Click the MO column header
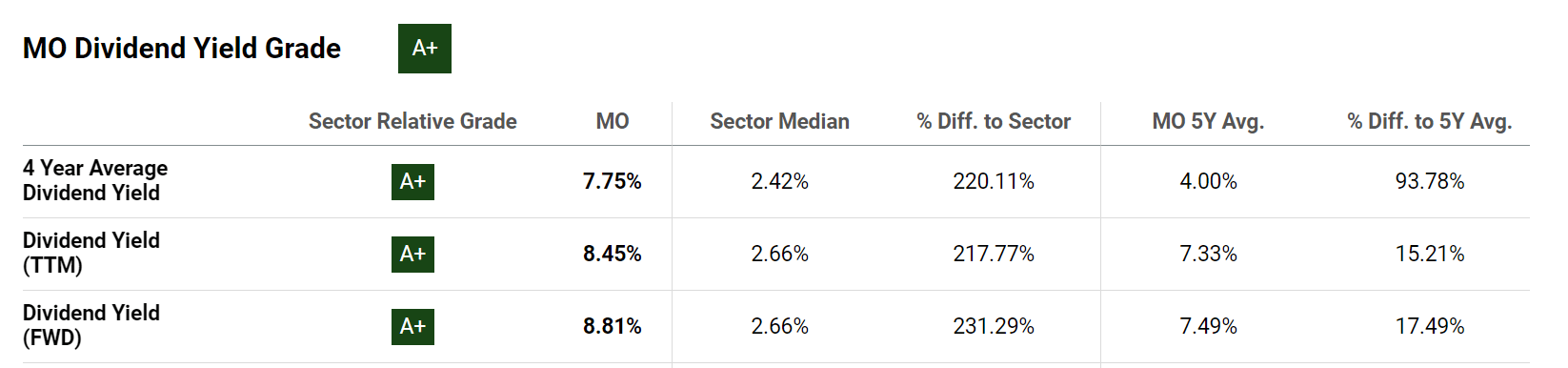Screen dimensions: 1568x368 613,121
